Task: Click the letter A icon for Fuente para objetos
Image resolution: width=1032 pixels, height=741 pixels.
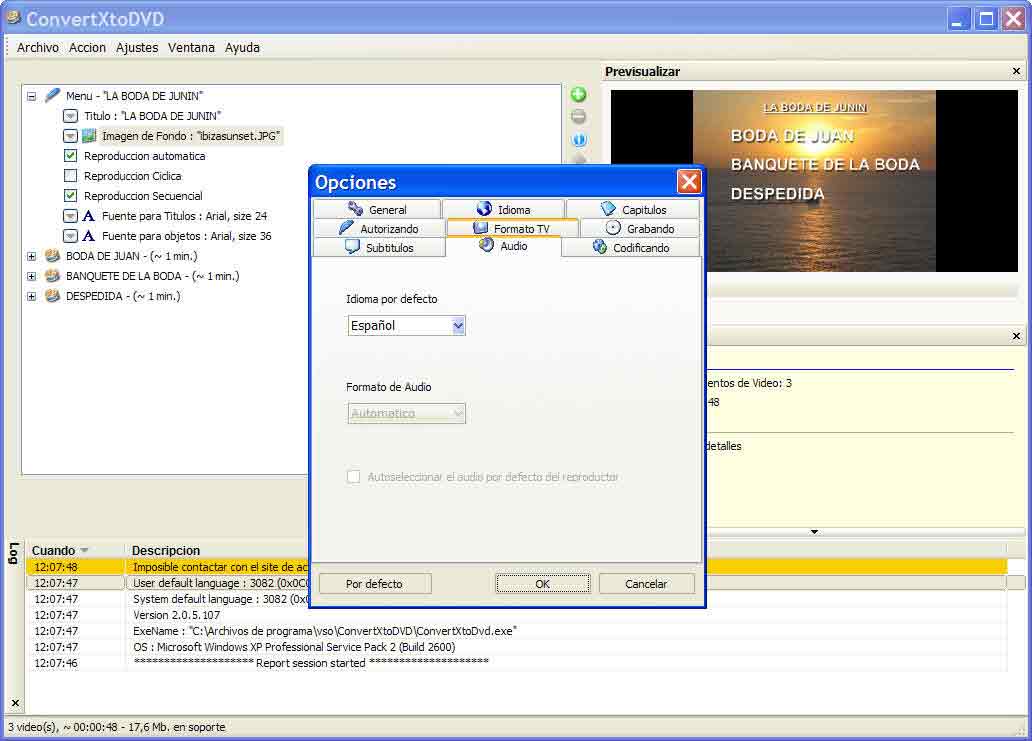Action: point(88,236)
